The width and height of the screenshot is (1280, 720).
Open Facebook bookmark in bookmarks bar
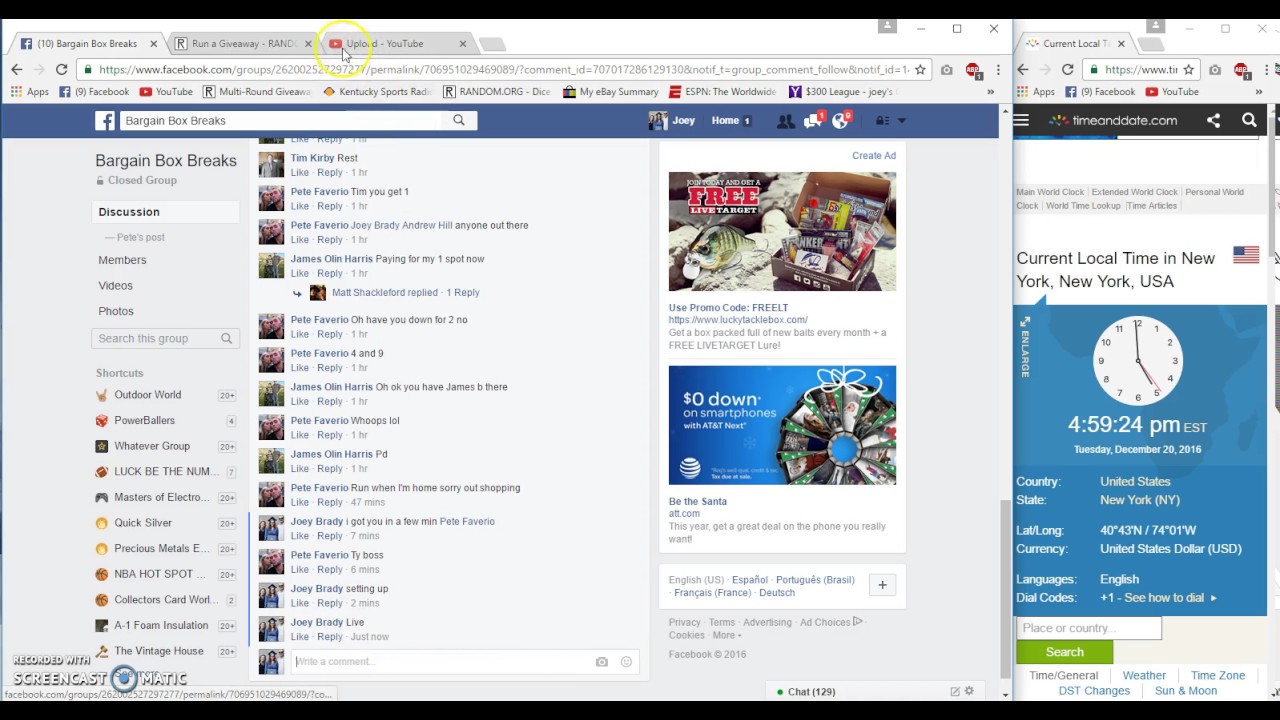click(94, 92)
